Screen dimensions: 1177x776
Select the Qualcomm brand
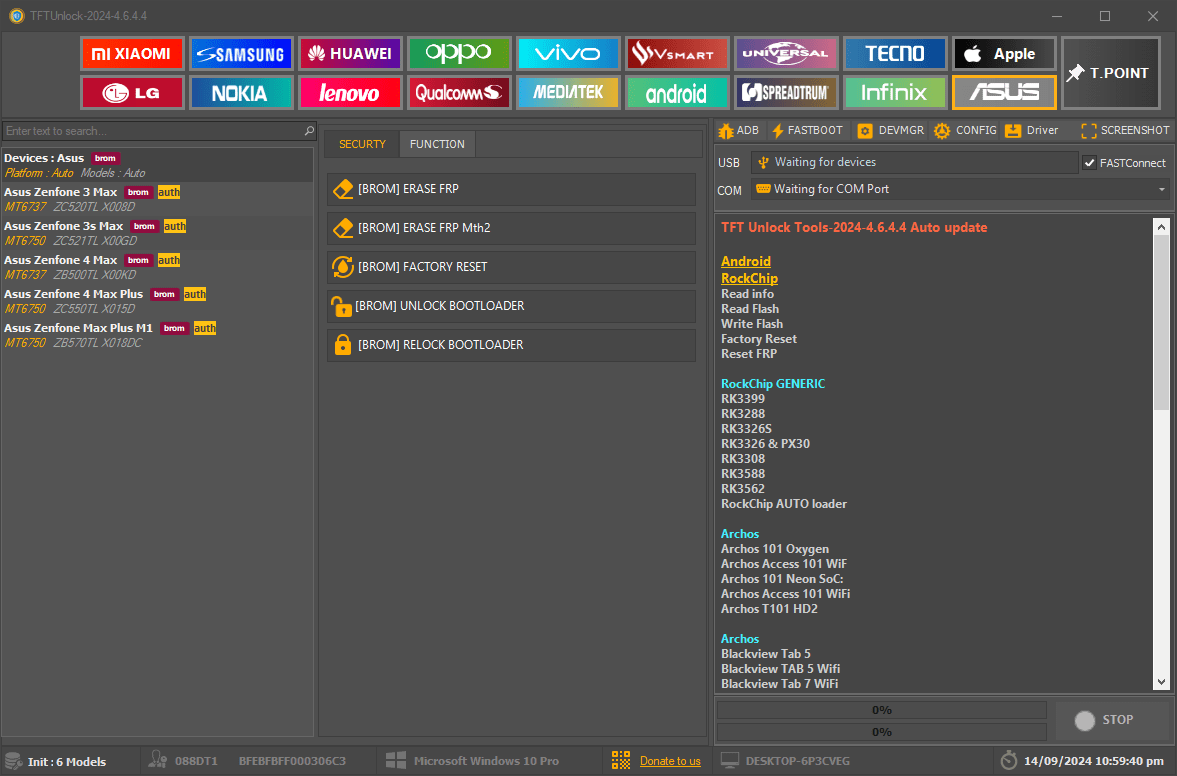459,92
